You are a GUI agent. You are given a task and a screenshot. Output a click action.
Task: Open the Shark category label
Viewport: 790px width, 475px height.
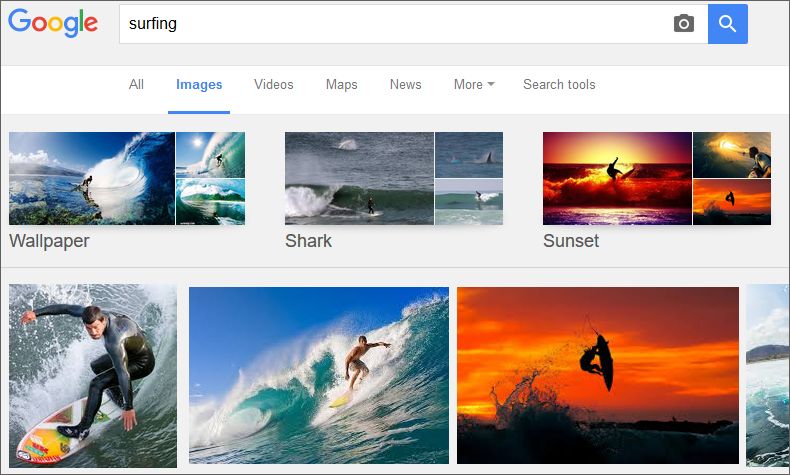coord(308,241)
